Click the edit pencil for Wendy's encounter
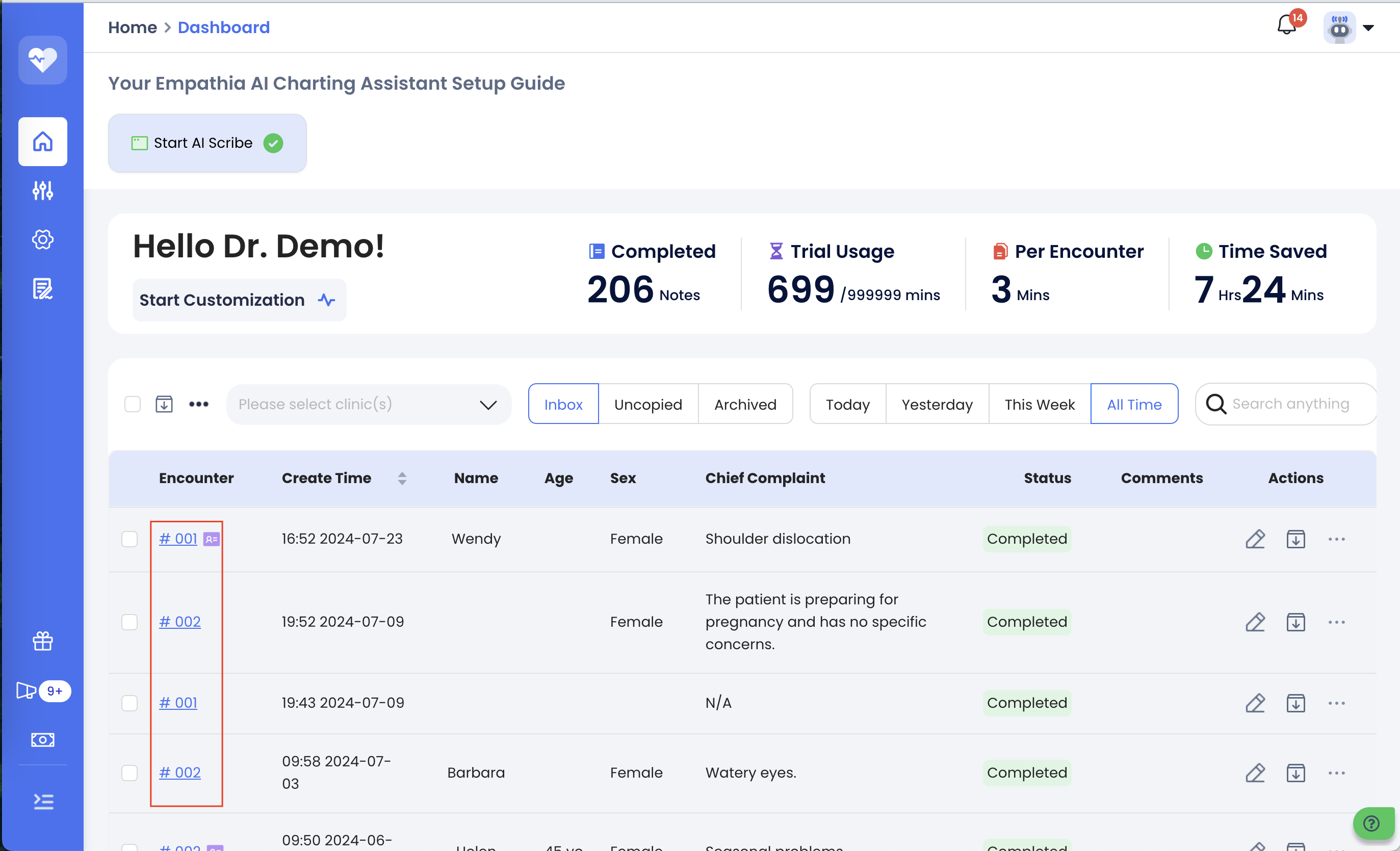Screen dimensions: 1400x851 point(1255,539)
